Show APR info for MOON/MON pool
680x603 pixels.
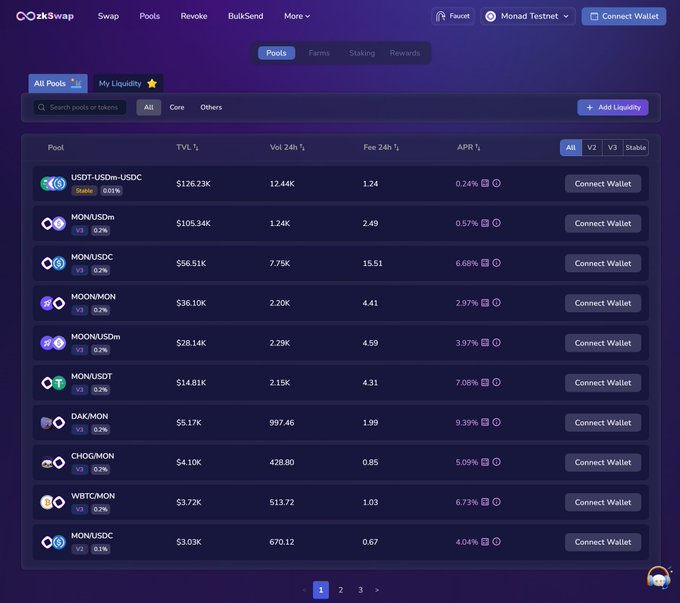(x=497, y=303)
